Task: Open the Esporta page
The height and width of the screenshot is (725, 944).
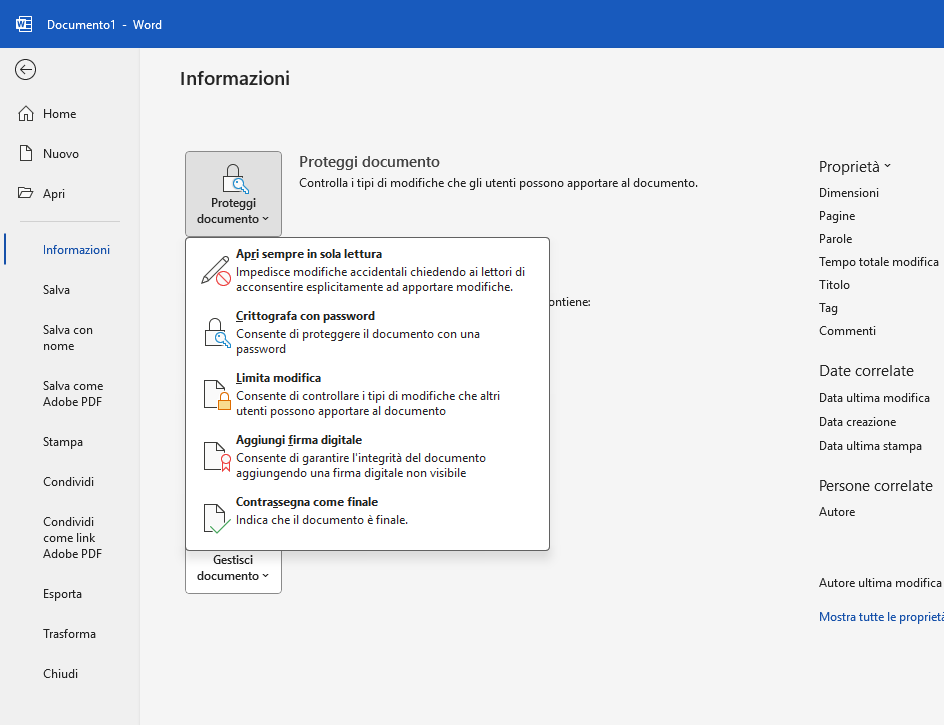Action: (x=62, y=594)
